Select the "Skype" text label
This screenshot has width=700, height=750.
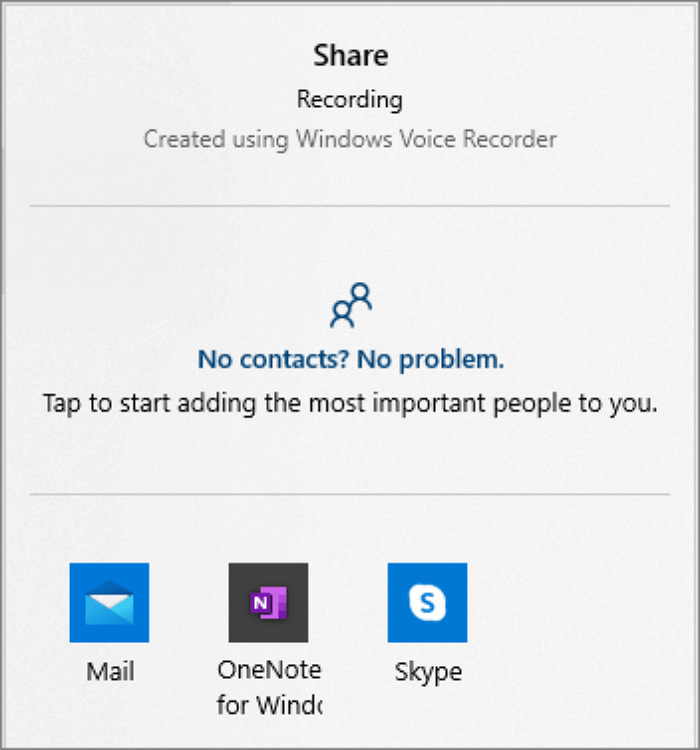(x=428, y=671)
